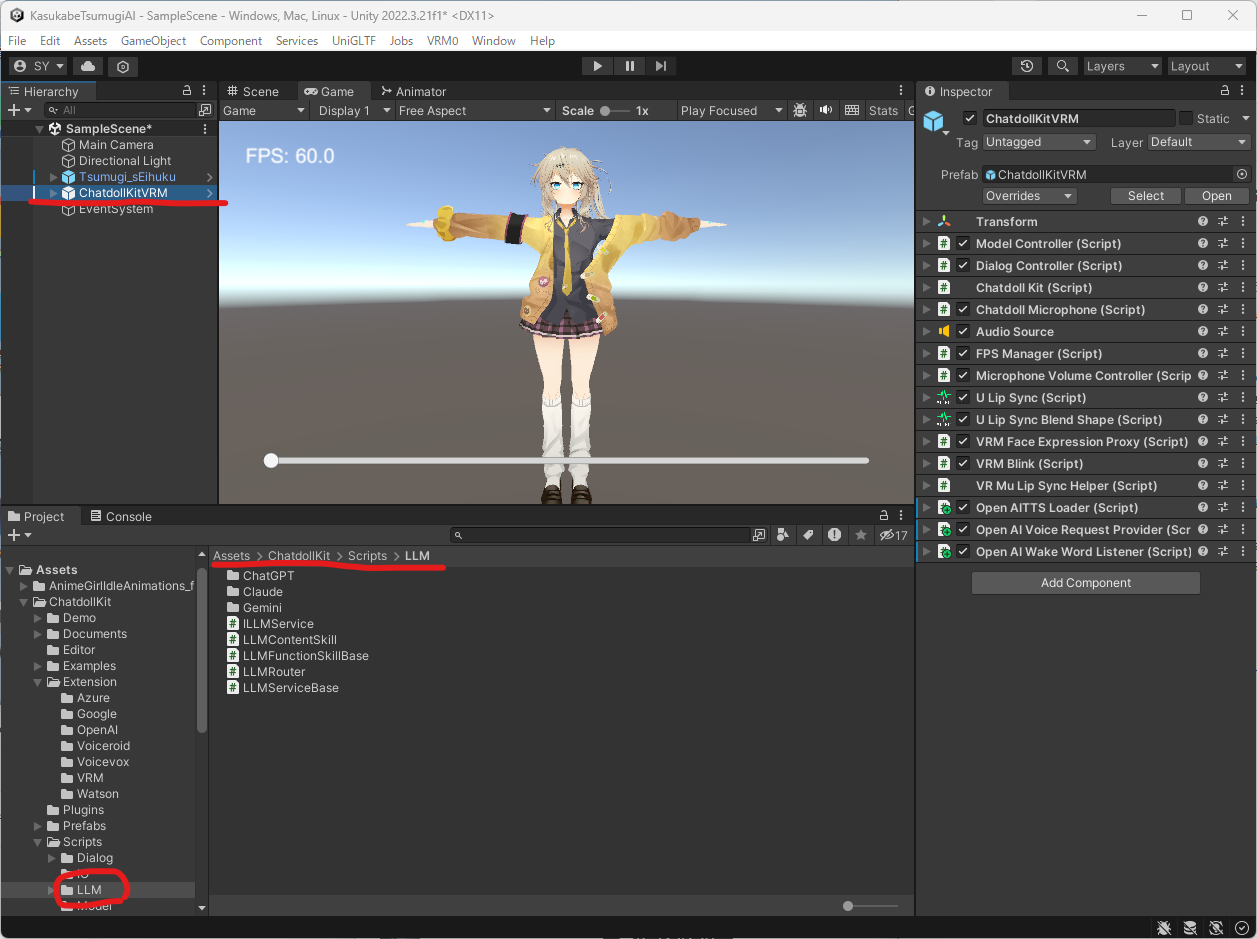The width and height of the screenshot is (1257, 939).
Task: Lock the Inspector panel
Action: [1225, 91]
